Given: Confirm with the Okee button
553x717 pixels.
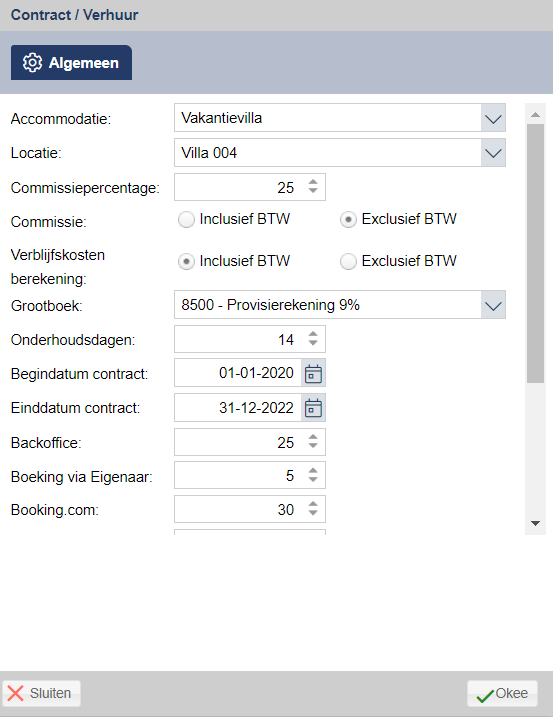Looking at the screenshot, I should pyautogui.click(x=502, y=694).
